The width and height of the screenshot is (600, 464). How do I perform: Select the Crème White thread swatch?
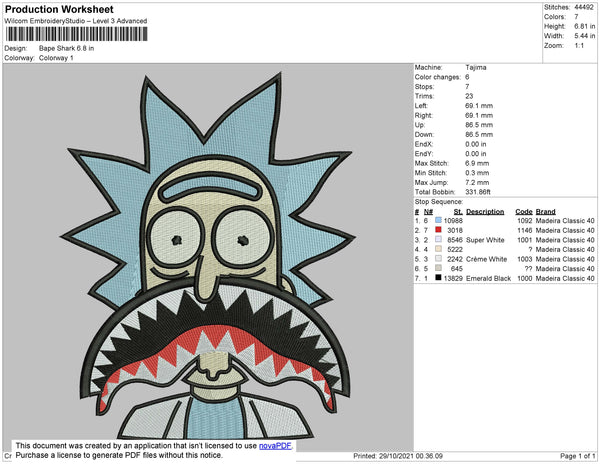[438, 259]
